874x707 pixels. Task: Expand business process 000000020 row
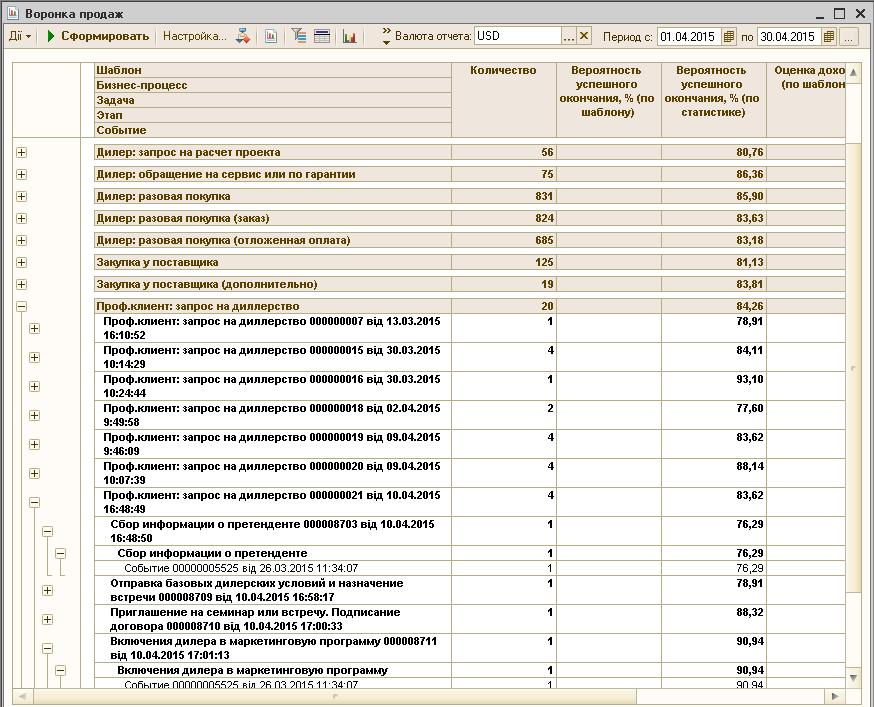[35, 473]
